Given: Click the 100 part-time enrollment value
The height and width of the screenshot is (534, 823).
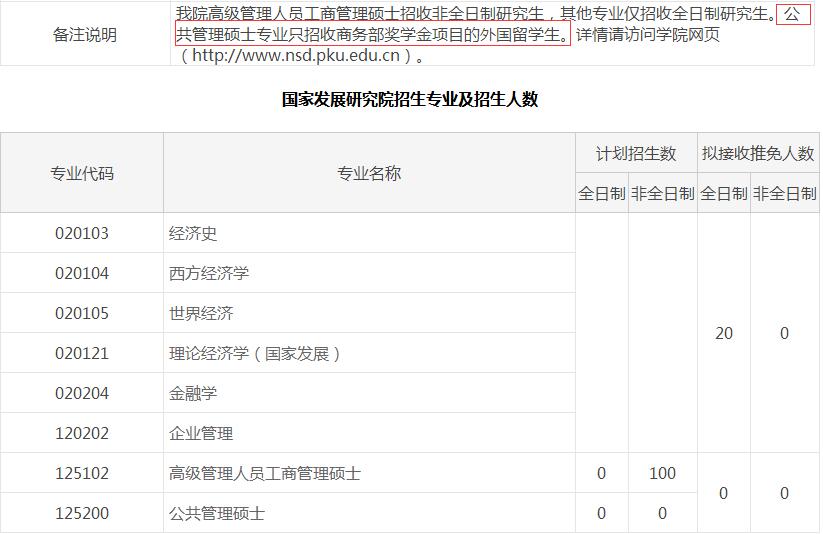Looking at the screenshot, I should point(662,473).
